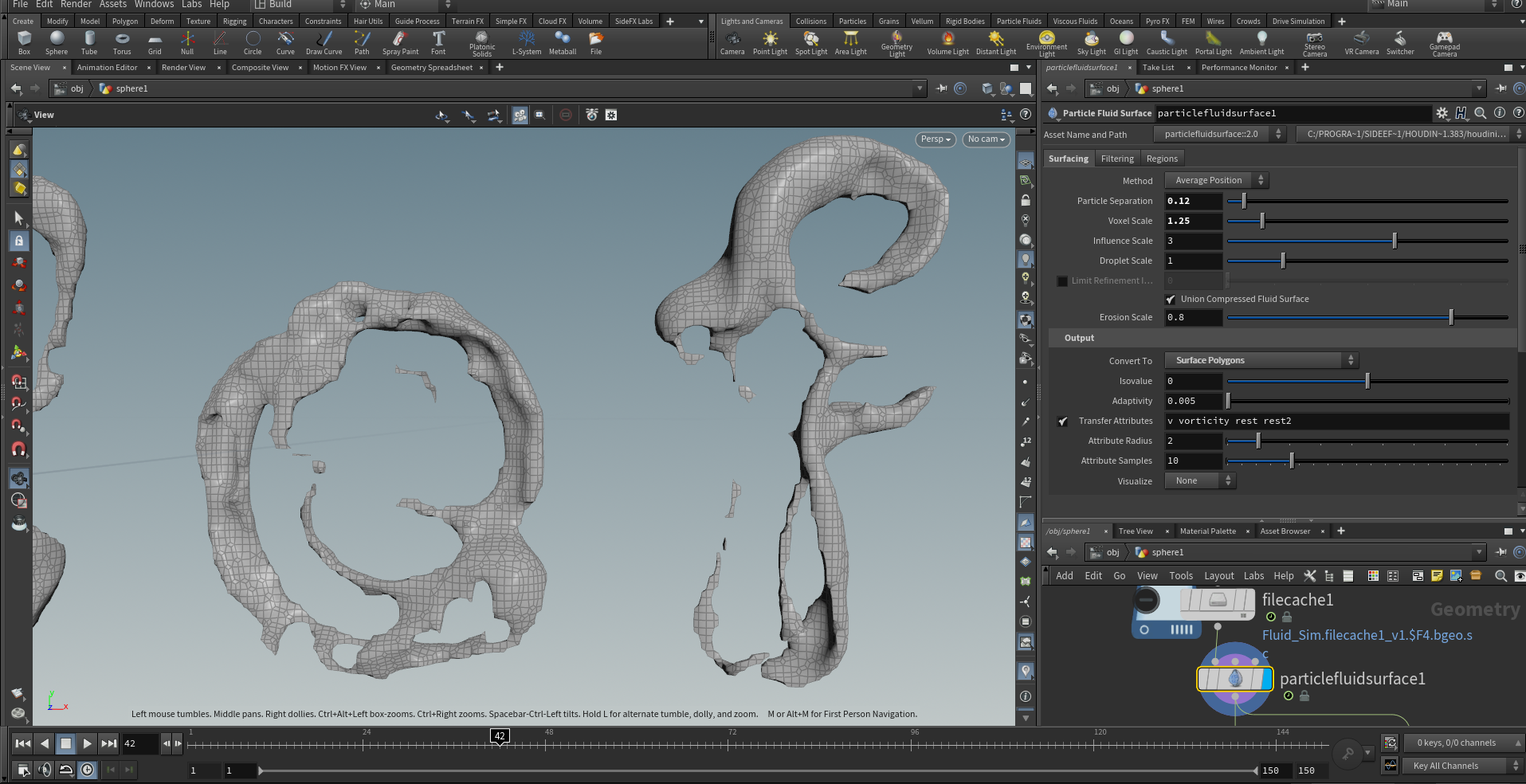
Task: Select the Sphere shelf tool
Action: click(x=57, y=42)
